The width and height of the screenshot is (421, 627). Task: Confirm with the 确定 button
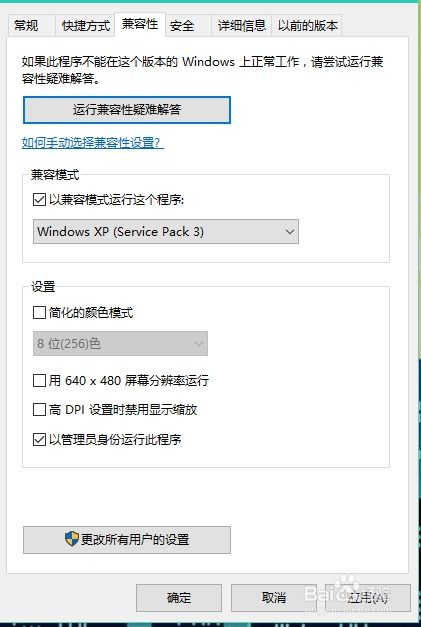[x=179, y=598]
